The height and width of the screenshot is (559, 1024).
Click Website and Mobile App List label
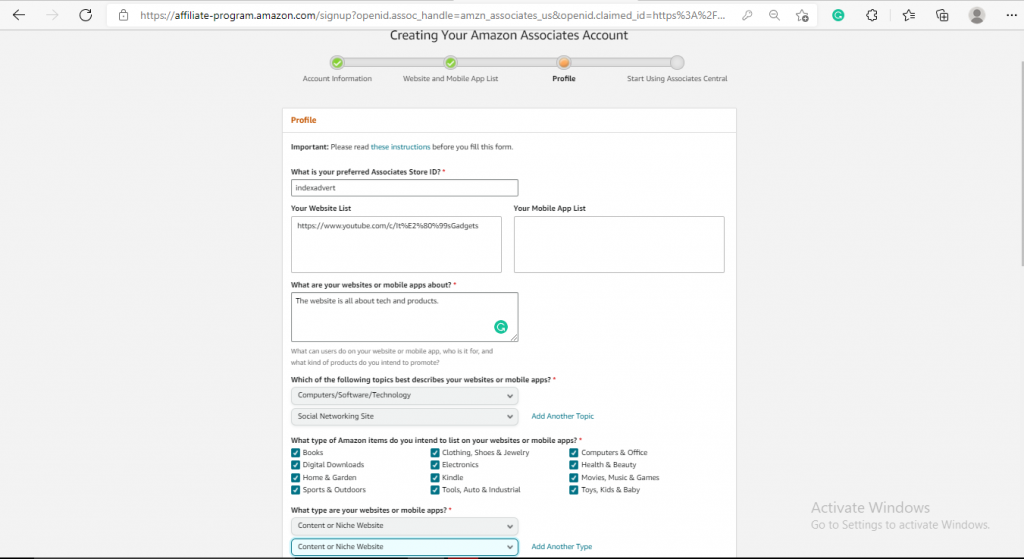451,78
